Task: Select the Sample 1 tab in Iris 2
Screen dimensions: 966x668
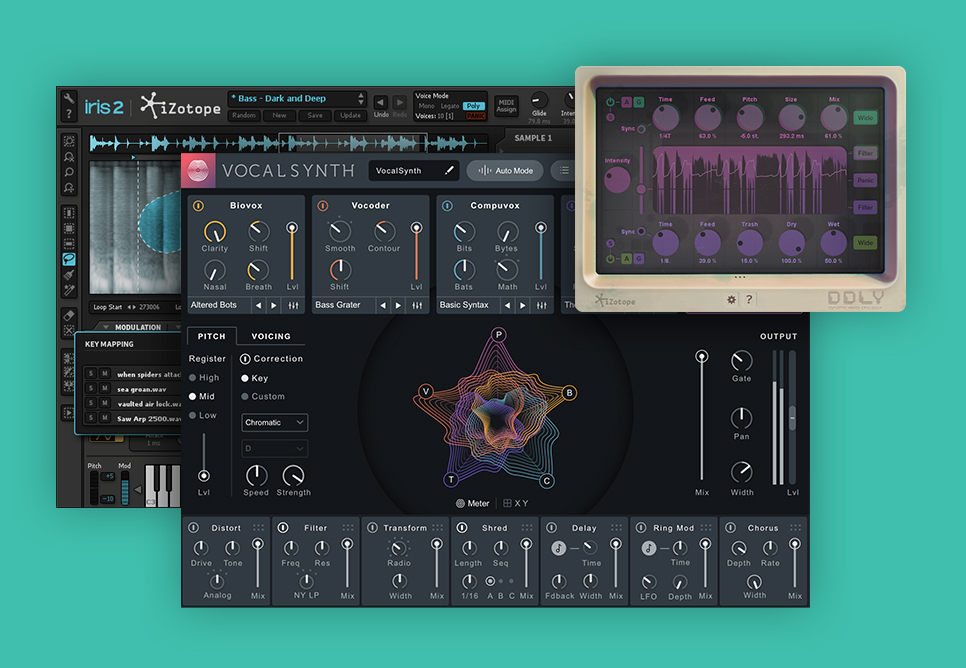Action: pos(534,138)
